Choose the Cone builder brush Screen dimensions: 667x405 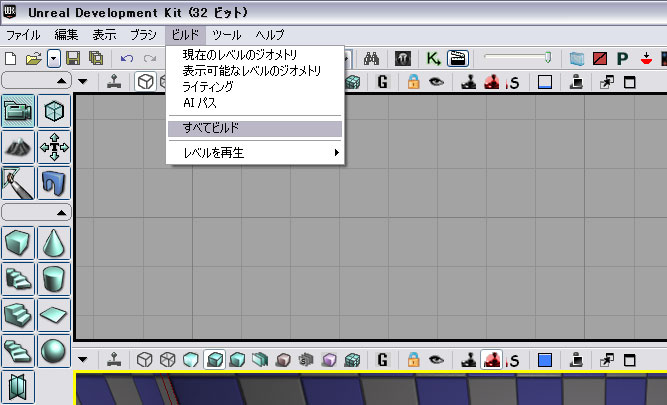tap(54, 243)
